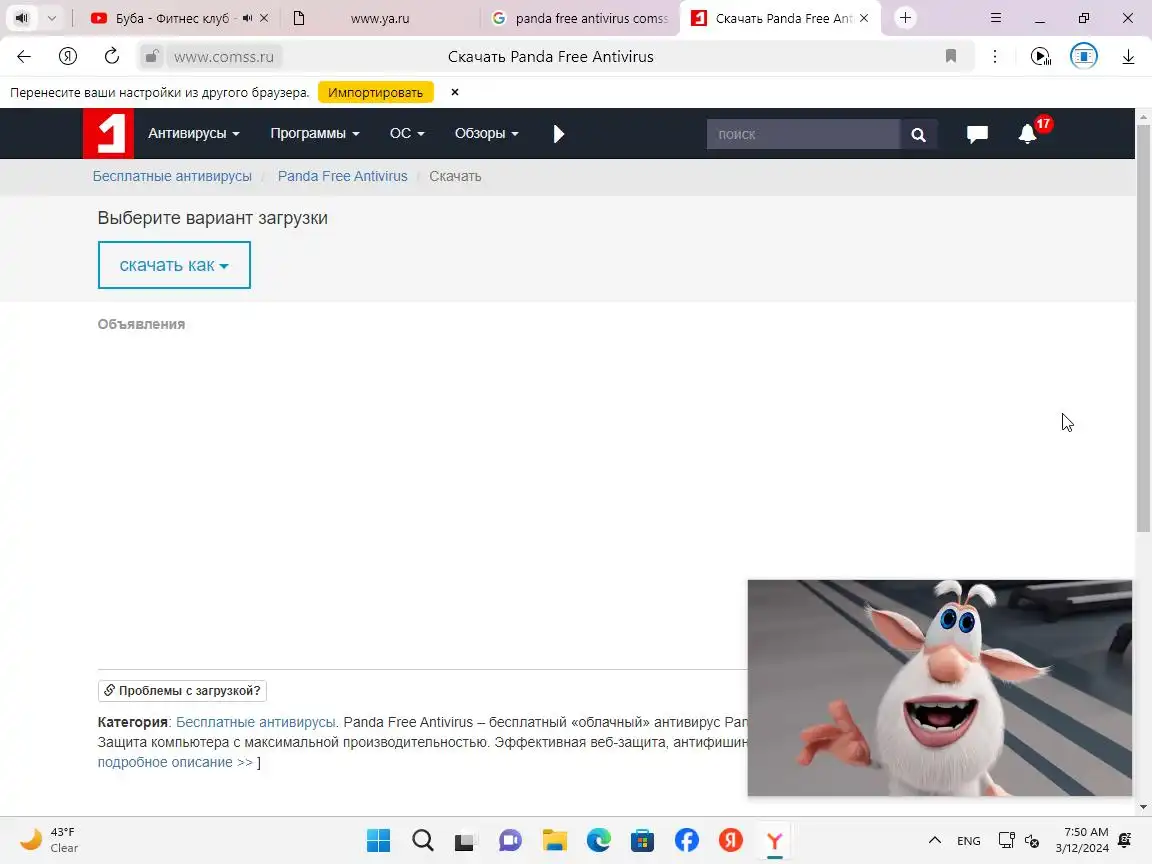Open the Comss red logo home link
The width and height of the screenshot is (1152, 864).
(x=108, y=134)
